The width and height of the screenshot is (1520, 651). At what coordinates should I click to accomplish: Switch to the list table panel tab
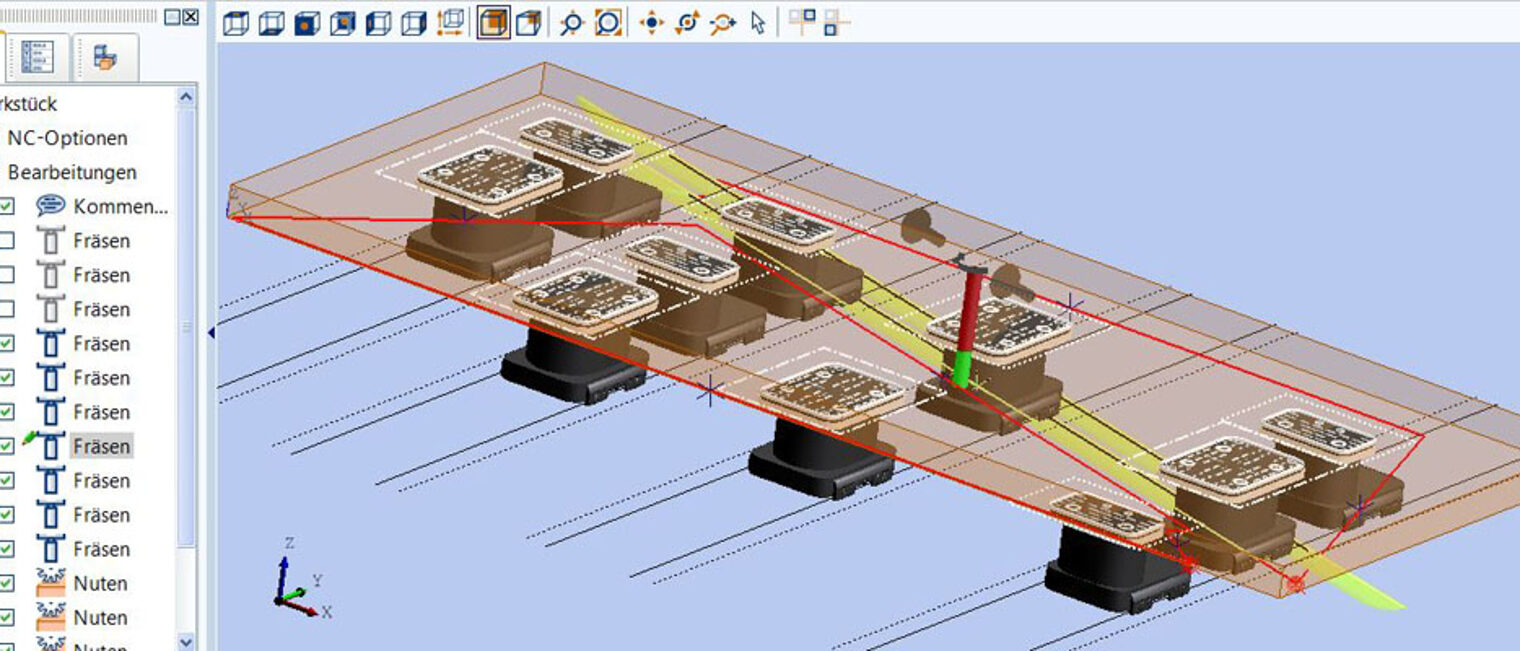tap(38, 59)
